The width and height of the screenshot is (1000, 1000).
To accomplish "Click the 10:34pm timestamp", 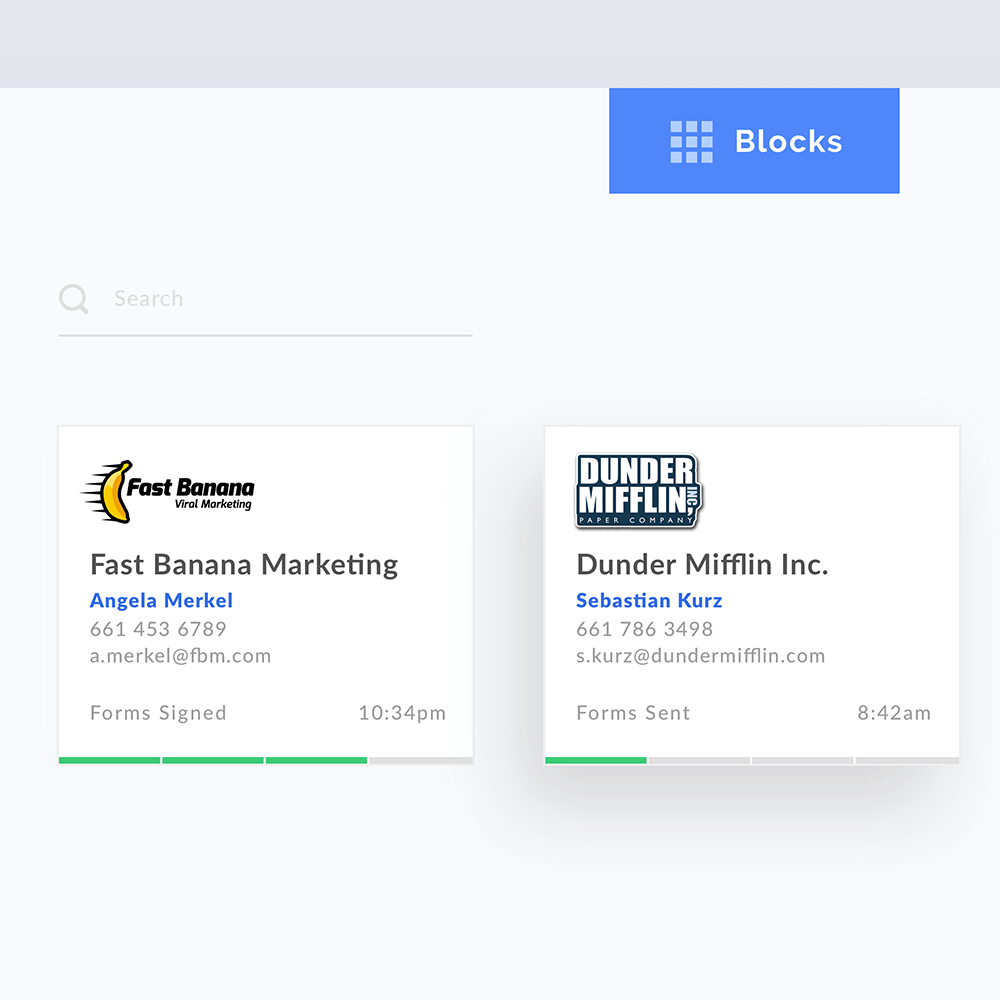I will 402,713.
